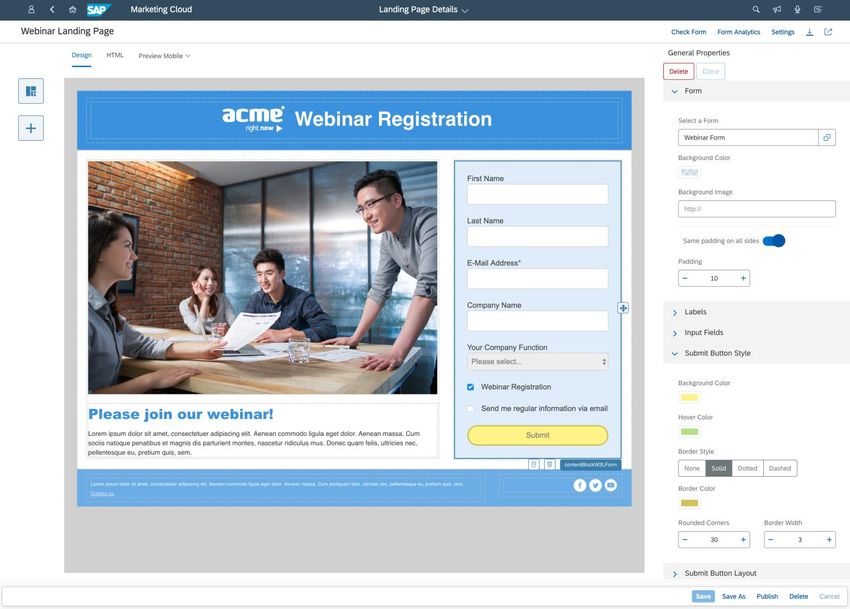Click Cancel in footer bar

[829, 596]
